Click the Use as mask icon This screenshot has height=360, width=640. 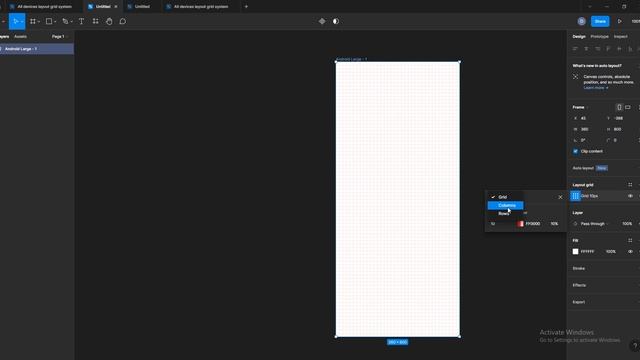coord(336,21)
